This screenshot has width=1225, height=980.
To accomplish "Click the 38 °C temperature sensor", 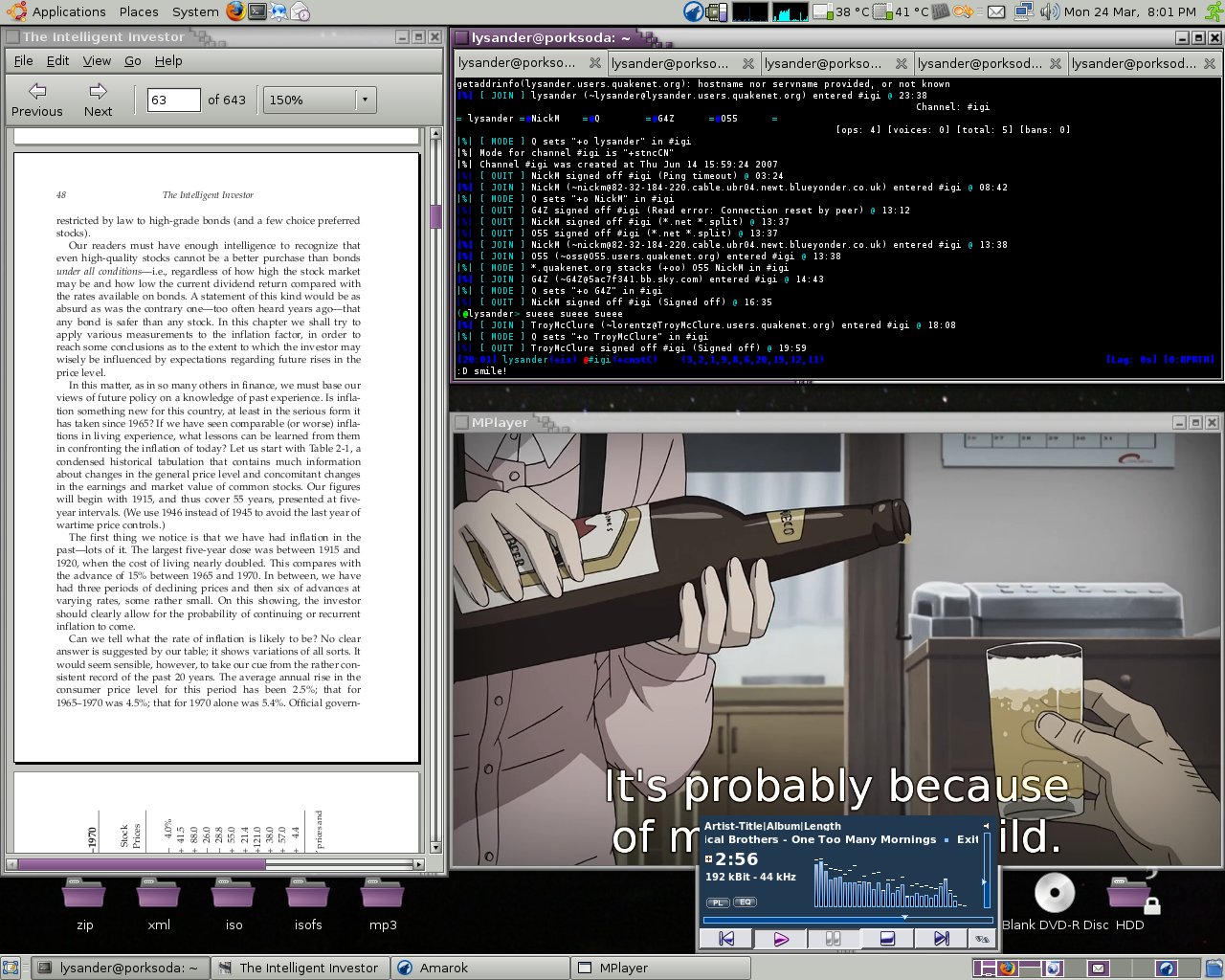I will 843,11.
